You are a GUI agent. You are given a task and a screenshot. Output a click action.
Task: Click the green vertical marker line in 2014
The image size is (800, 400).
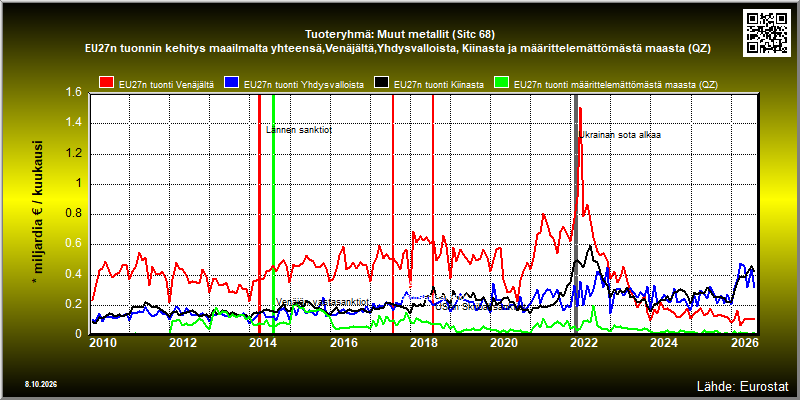273,214
